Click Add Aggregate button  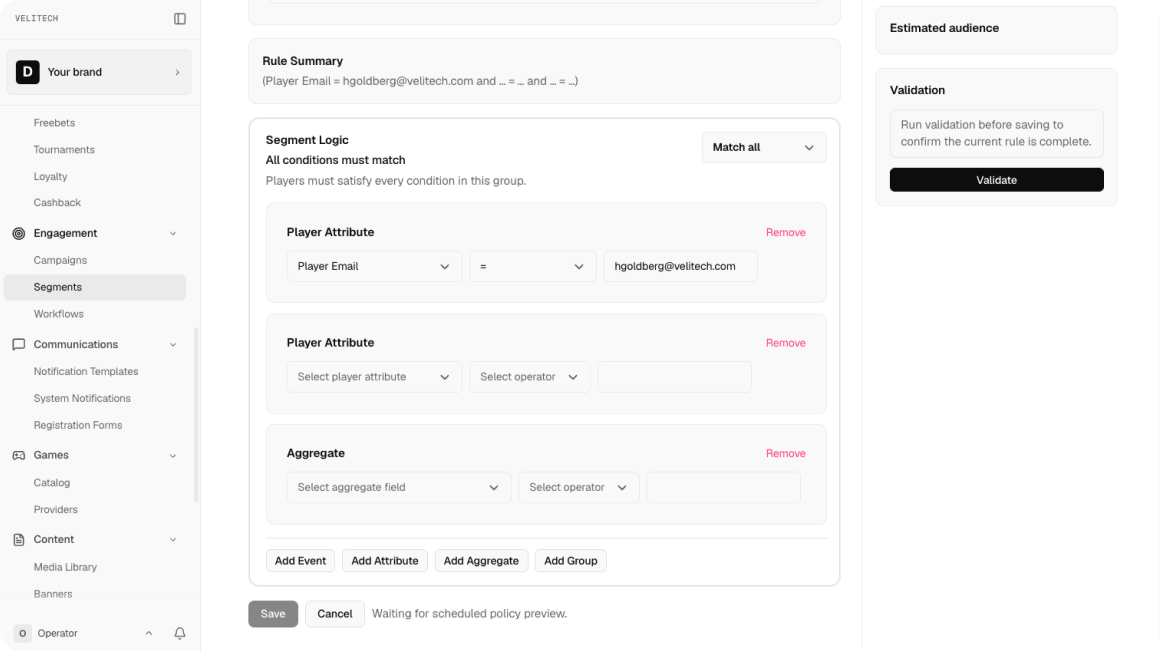click(x=482, y=561)
